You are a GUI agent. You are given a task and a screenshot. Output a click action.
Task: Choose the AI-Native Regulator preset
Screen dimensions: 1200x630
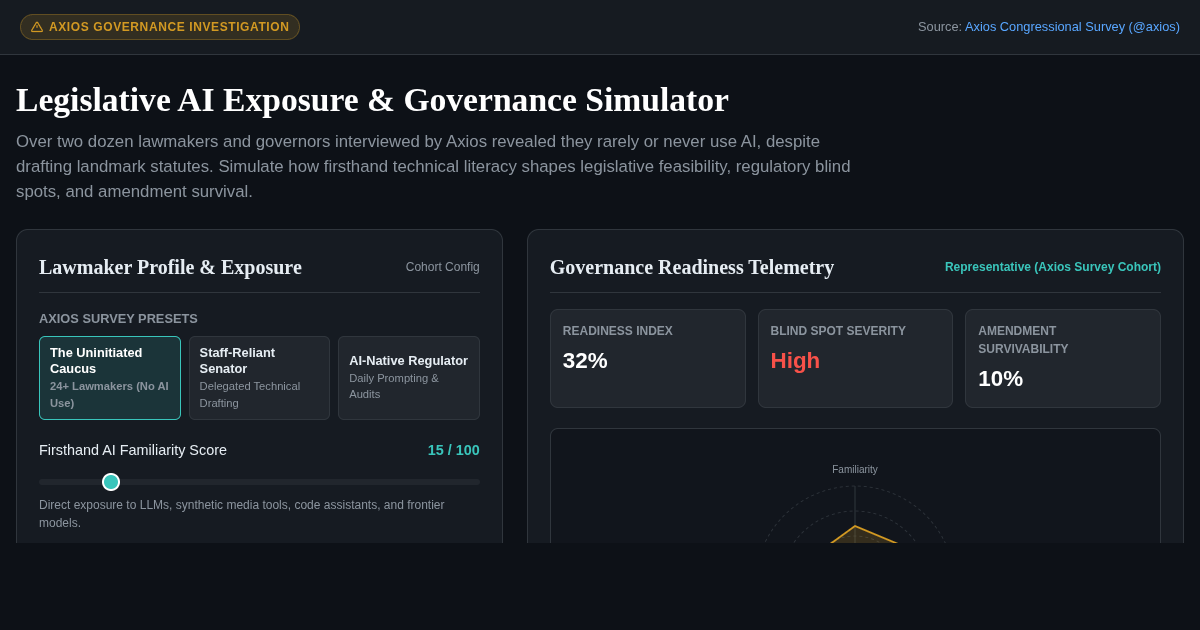point(409,378)
